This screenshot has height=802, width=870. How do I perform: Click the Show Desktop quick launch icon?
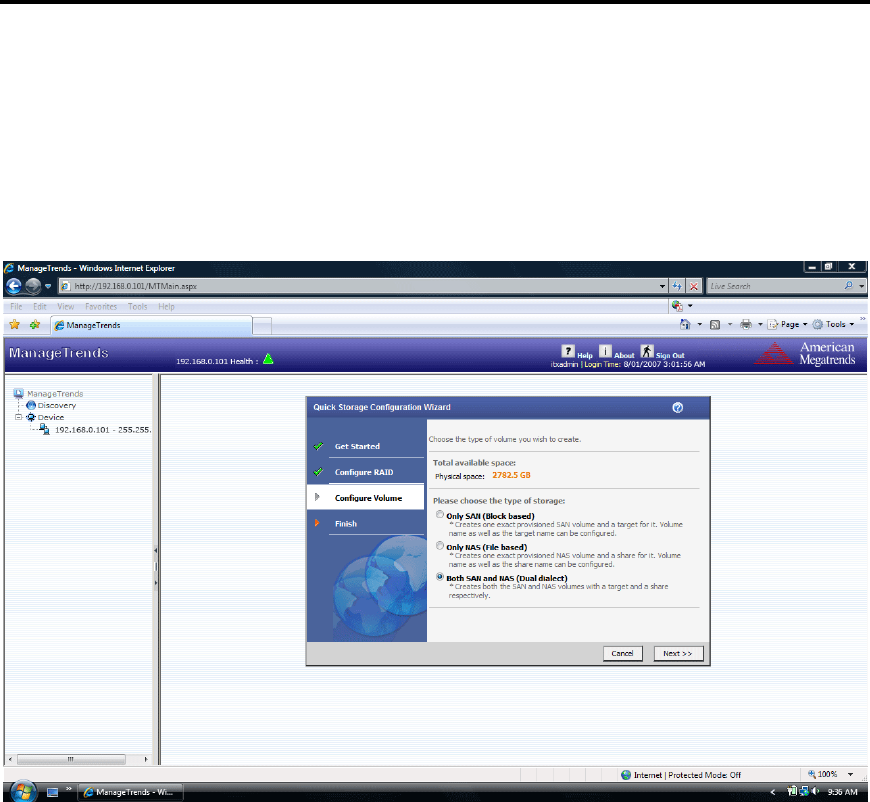point(52,792)
